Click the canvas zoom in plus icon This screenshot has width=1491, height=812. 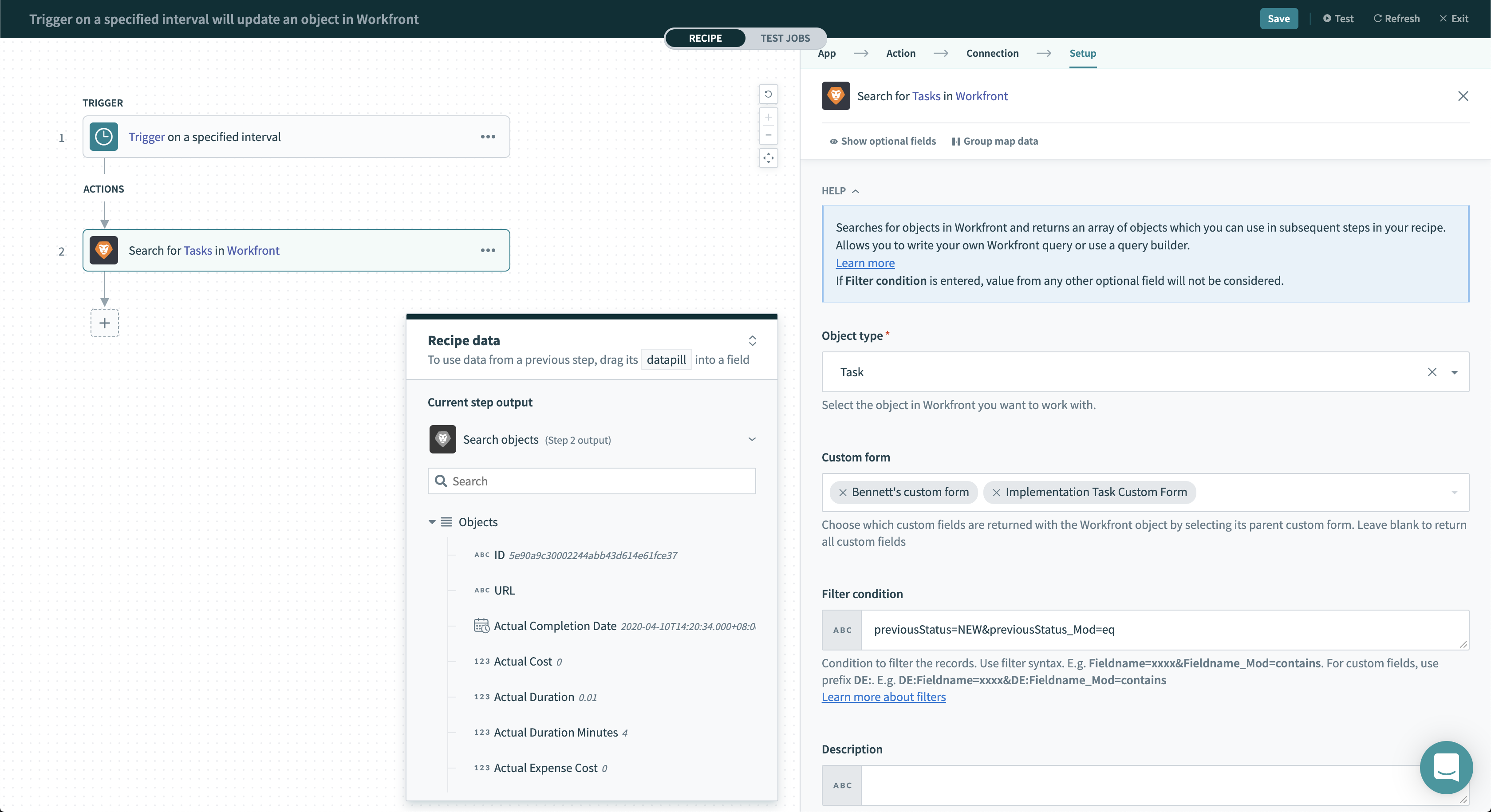768,117
